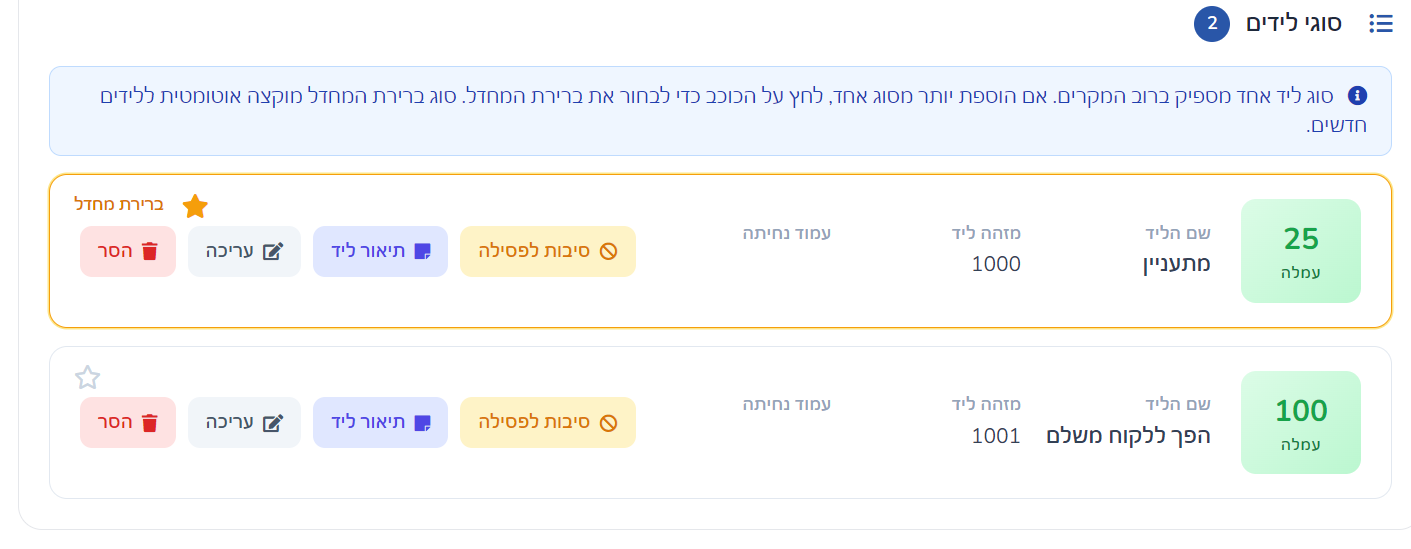Click edit pencil icon for lead 1001

pyautogui.click(x=272, y=423)
